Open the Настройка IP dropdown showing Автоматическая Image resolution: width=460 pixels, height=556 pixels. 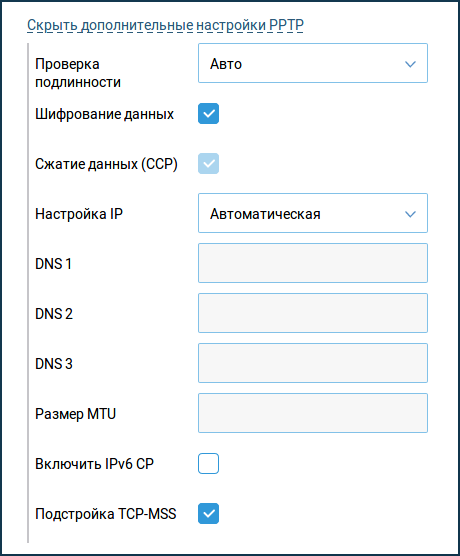coord(313,213)
